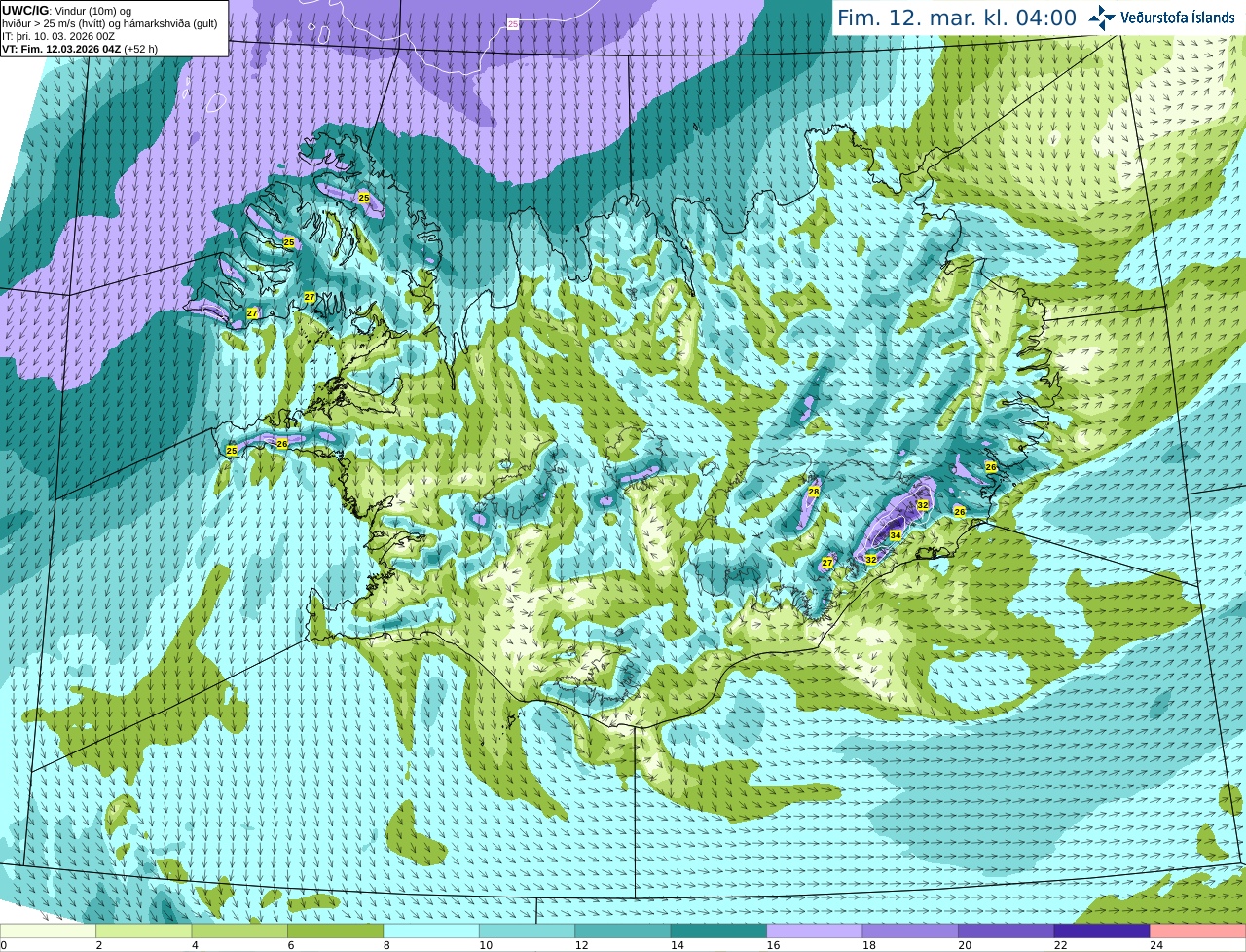Viewport: 1246px width, 952px height.
Task: Select the 'Fim. 12. mar. kl. 04:00' timestamp
Action: coord(957,18)
